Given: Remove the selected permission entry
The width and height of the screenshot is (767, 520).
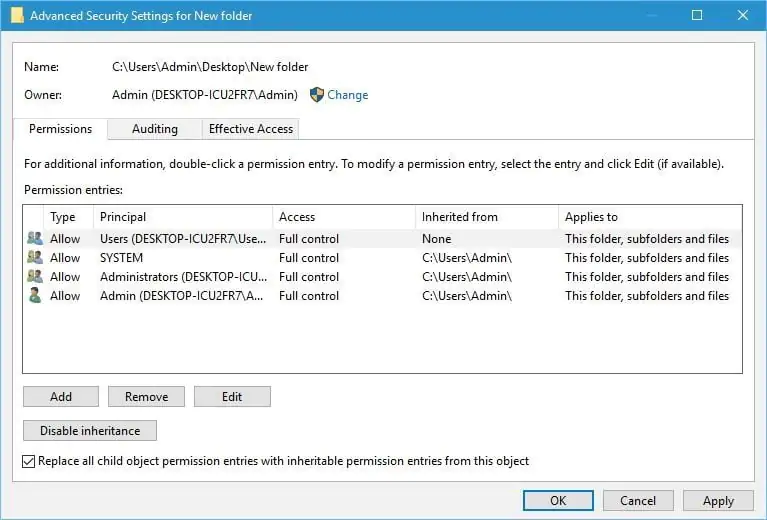Looking at the screenshot, I should point(146,397).
